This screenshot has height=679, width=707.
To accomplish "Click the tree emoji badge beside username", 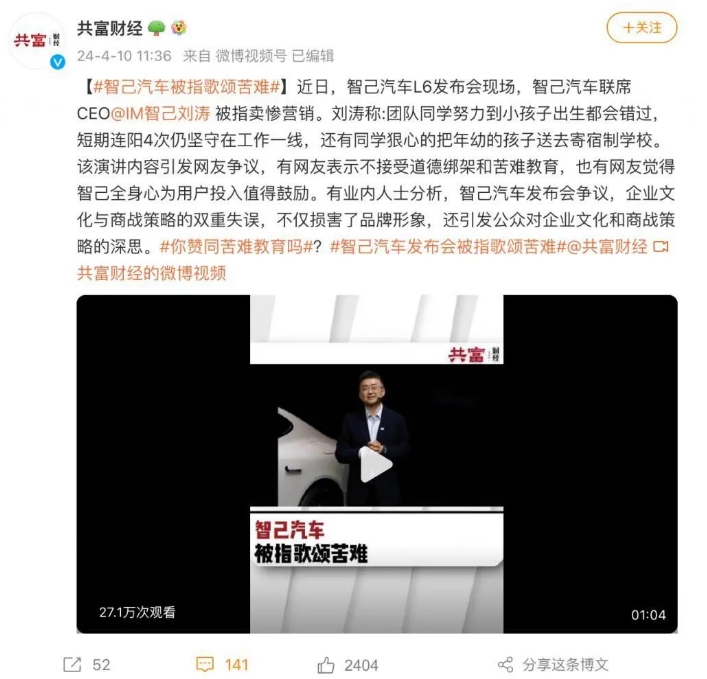I will (x=156, y=28).
